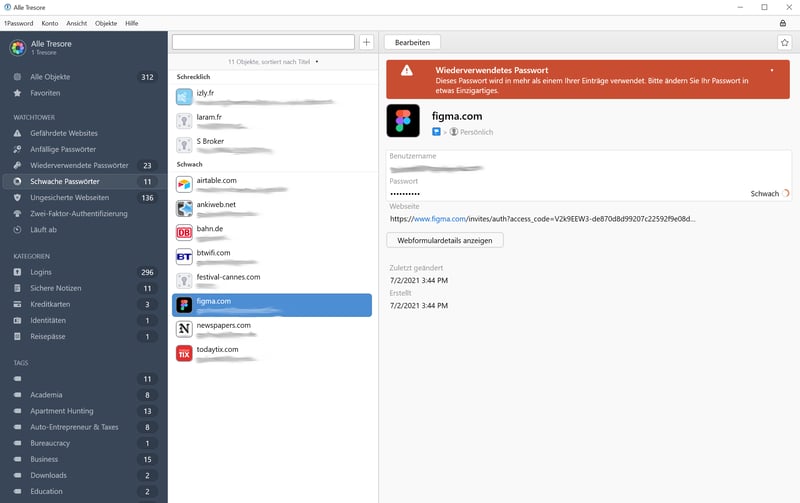Image resolution: width=800 pixels, height=503 pixels.
Task: Select the Apartment Hunting tag
Action: [62, 411]
